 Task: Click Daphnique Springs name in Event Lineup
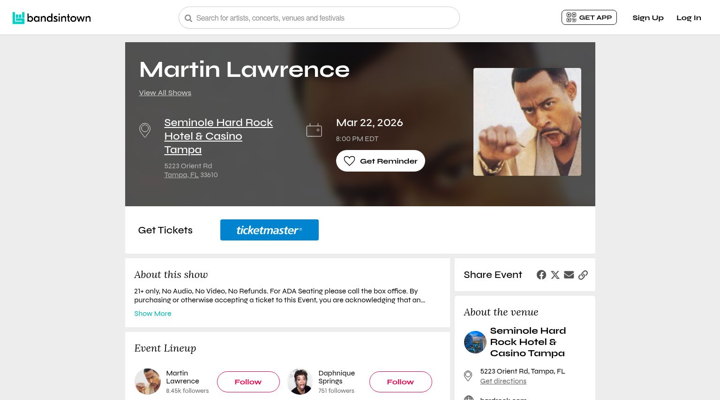tap(337, 377)
